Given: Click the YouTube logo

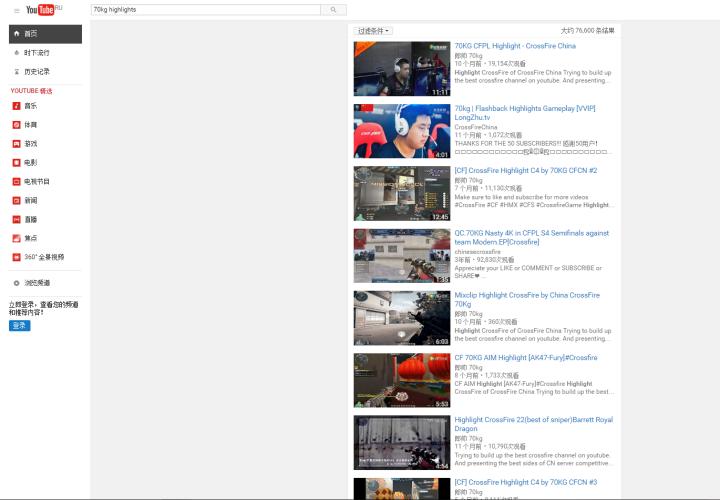Looking at the screenshot, I should [x=40, y=10].
